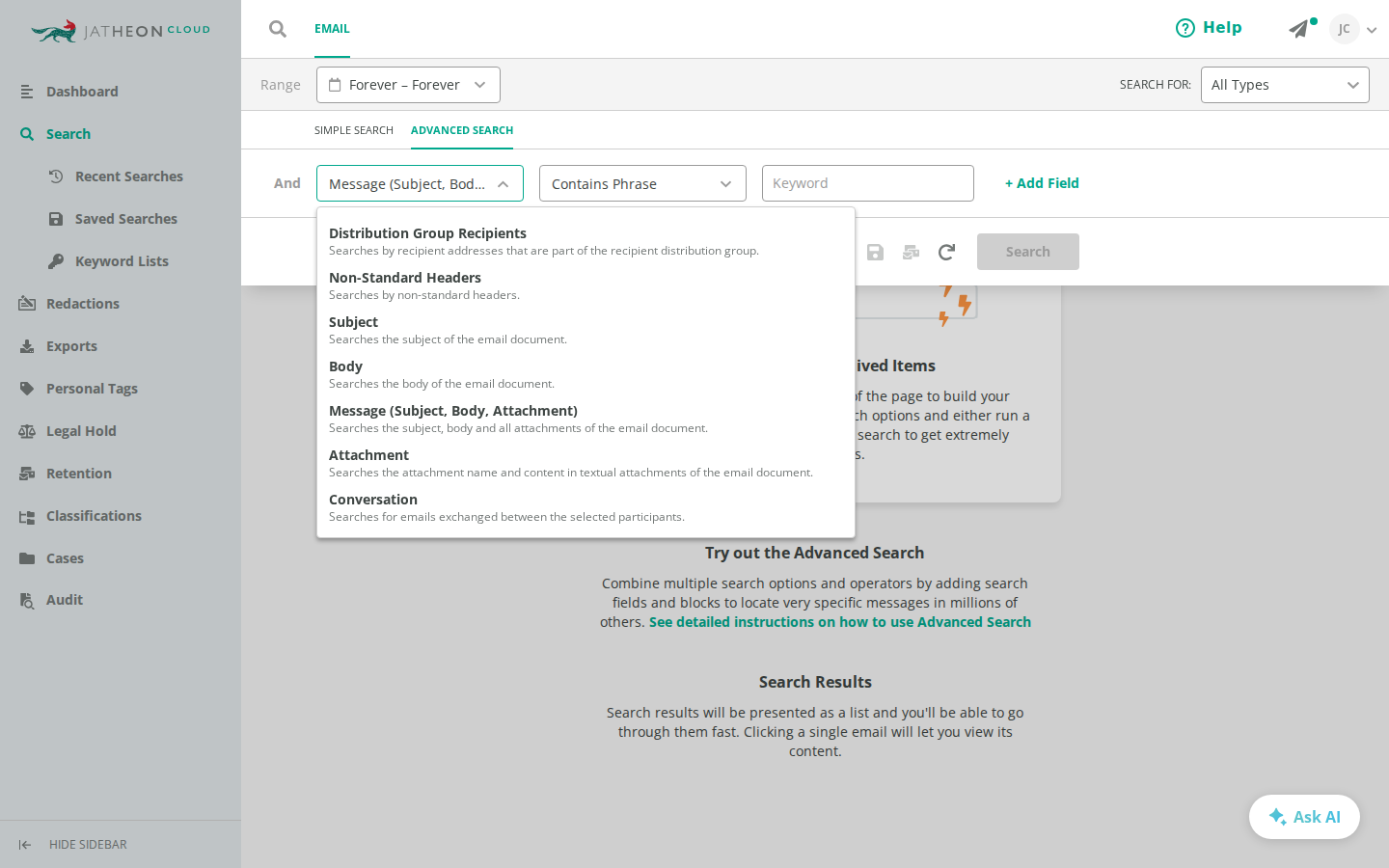The height and width of the screenshot is (868, 1389).
Task: Expand the user account chevron
Action: [x=1372, y=30]
